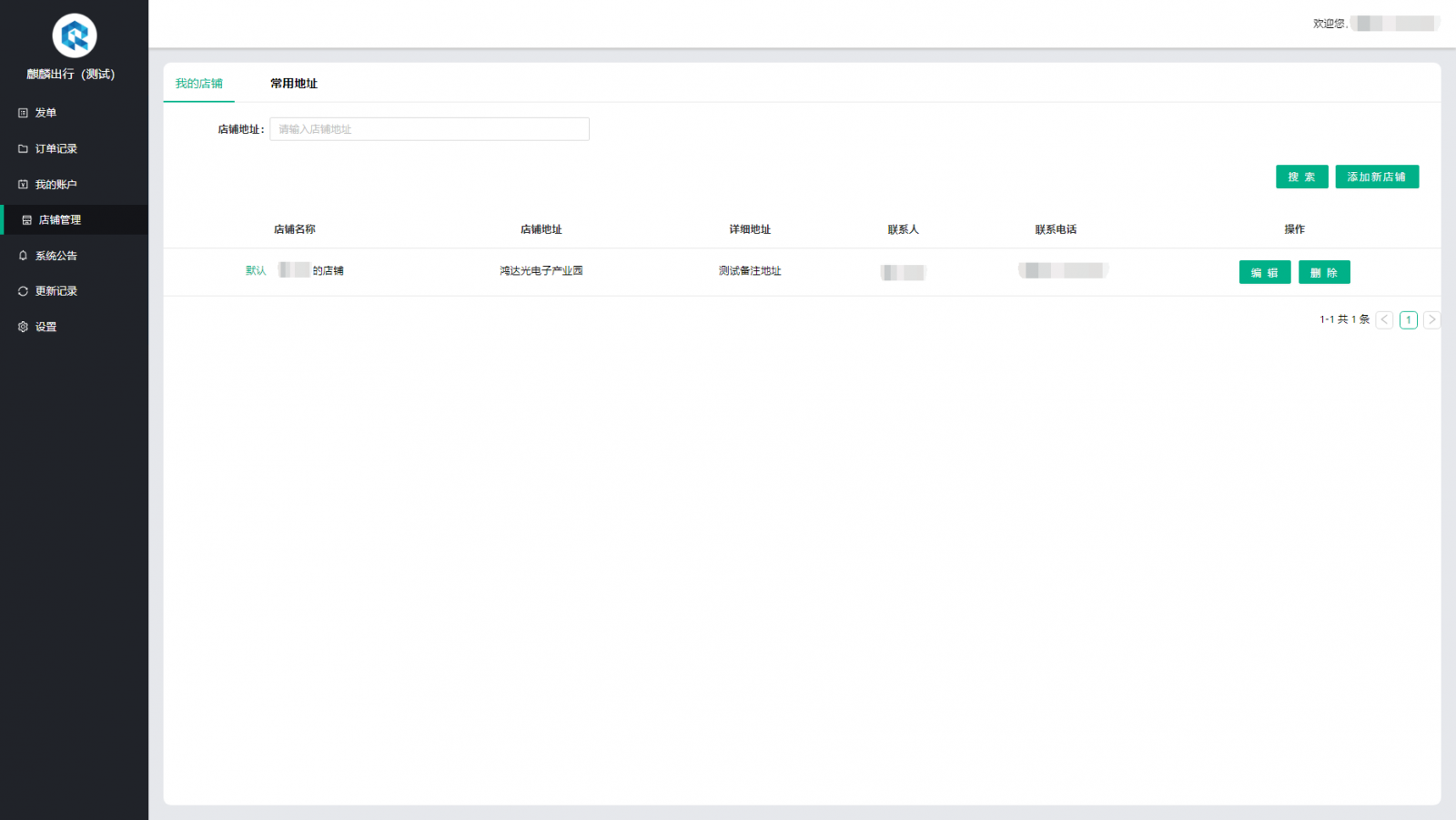Viewport: 1456px width, 820px height.
Task: Open the 订单记录 menu item
Action: tap(56, 148)
